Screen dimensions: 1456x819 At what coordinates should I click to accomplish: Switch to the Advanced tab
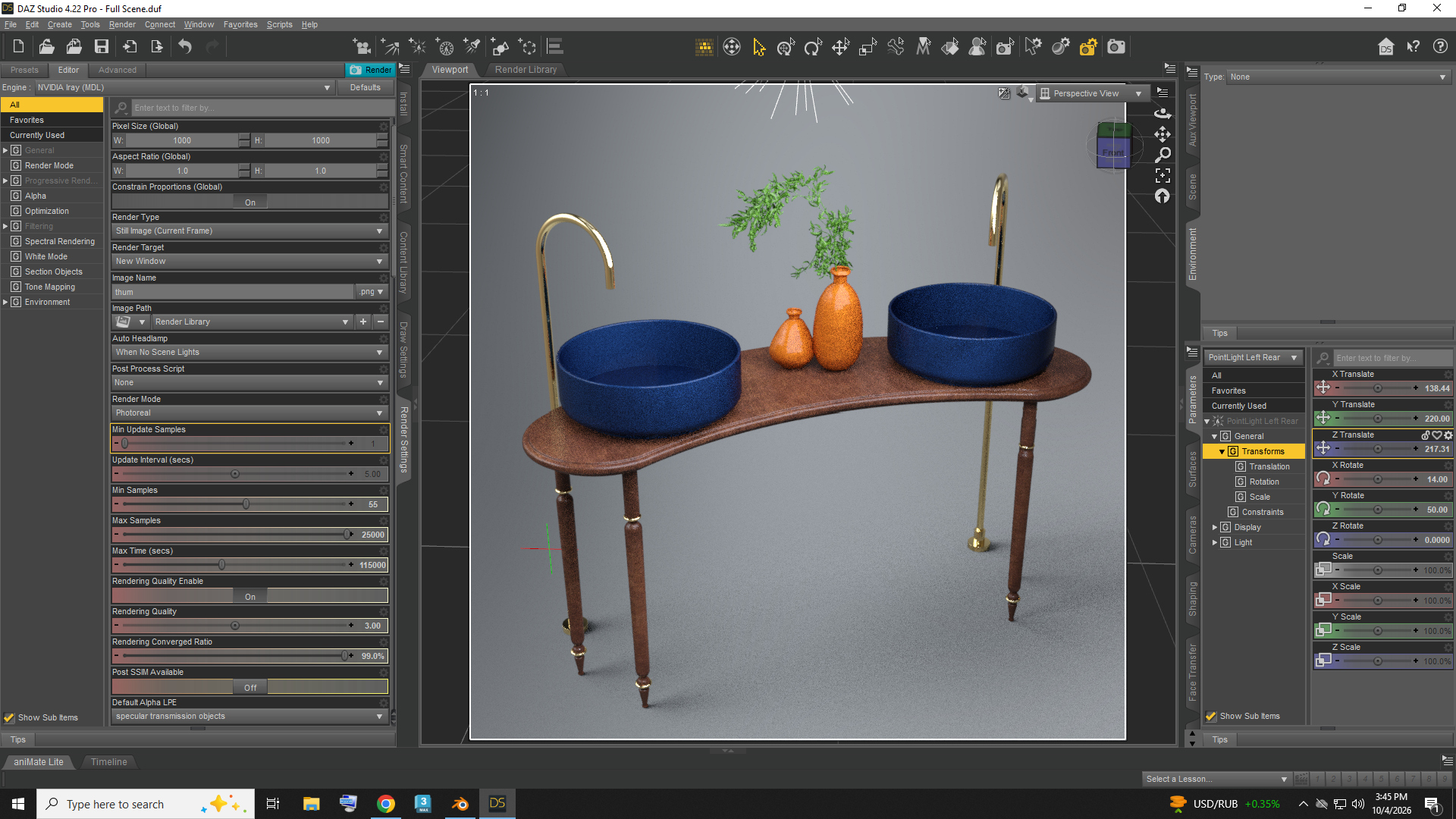[x=118, y=70]
